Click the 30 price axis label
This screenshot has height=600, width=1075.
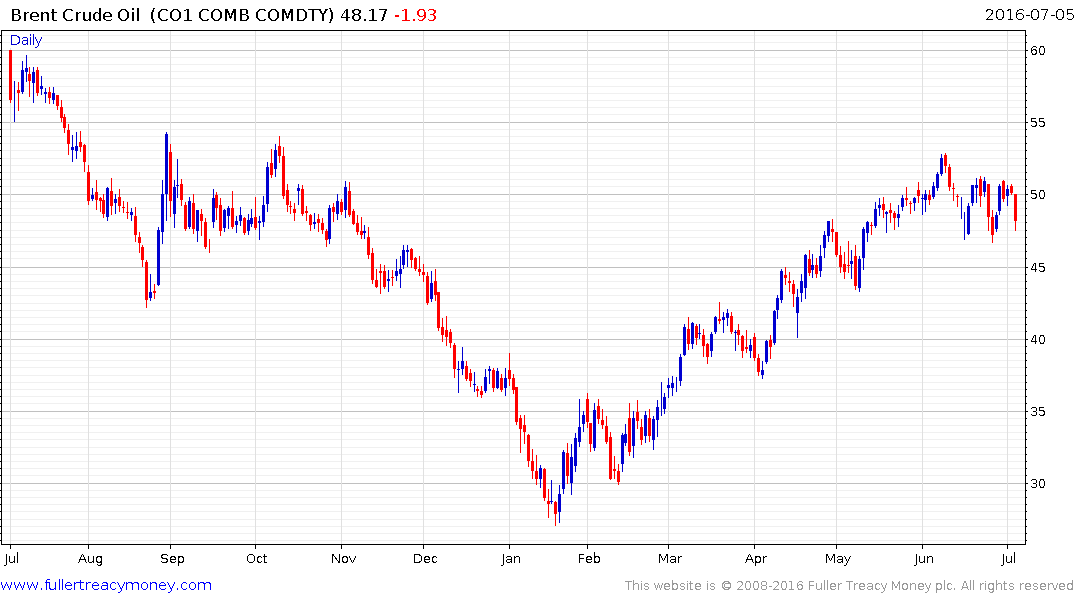pos(1037,483)
